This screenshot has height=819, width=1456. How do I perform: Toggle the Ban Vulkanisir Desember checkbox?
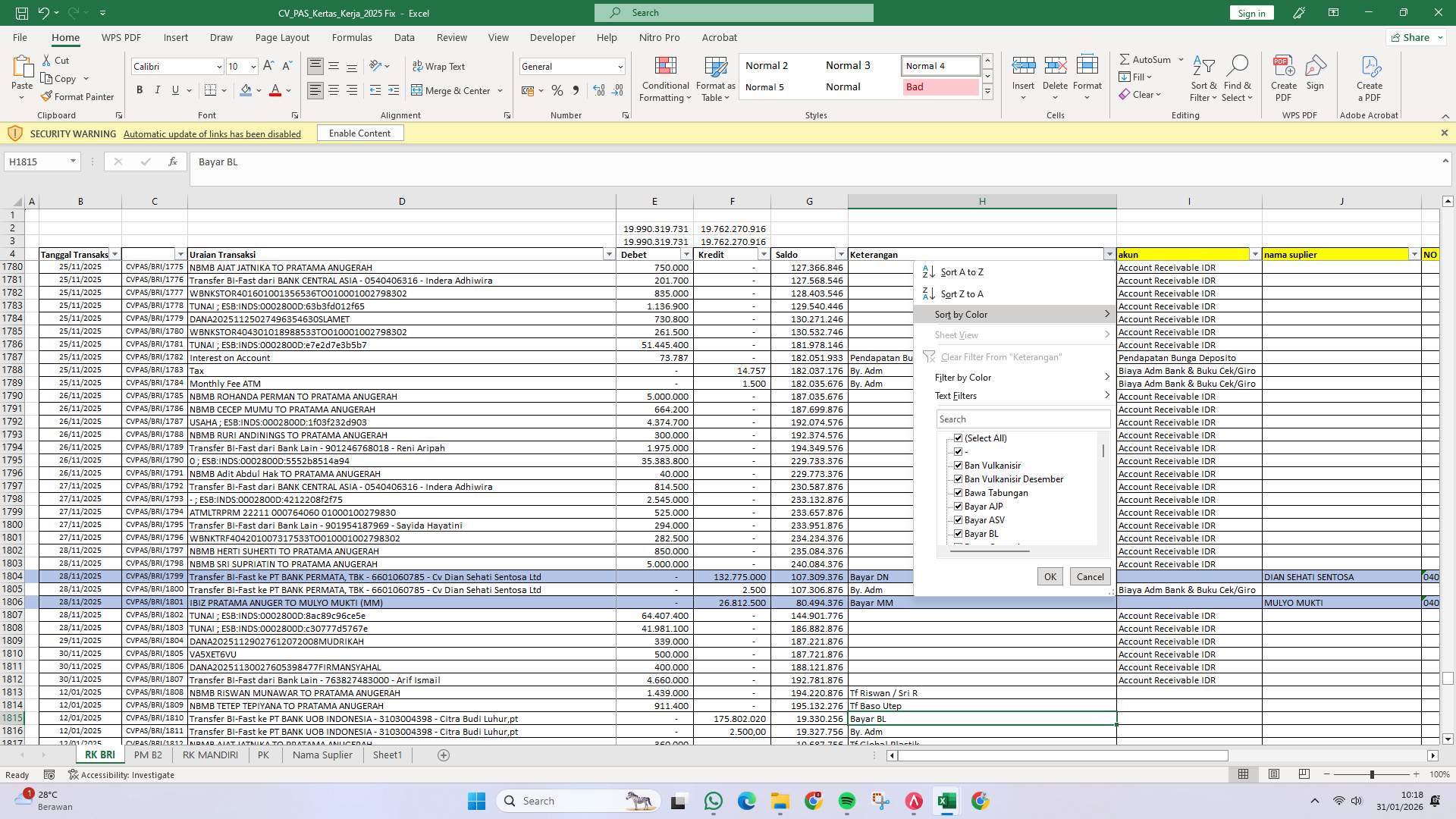[x=959, y=479]
